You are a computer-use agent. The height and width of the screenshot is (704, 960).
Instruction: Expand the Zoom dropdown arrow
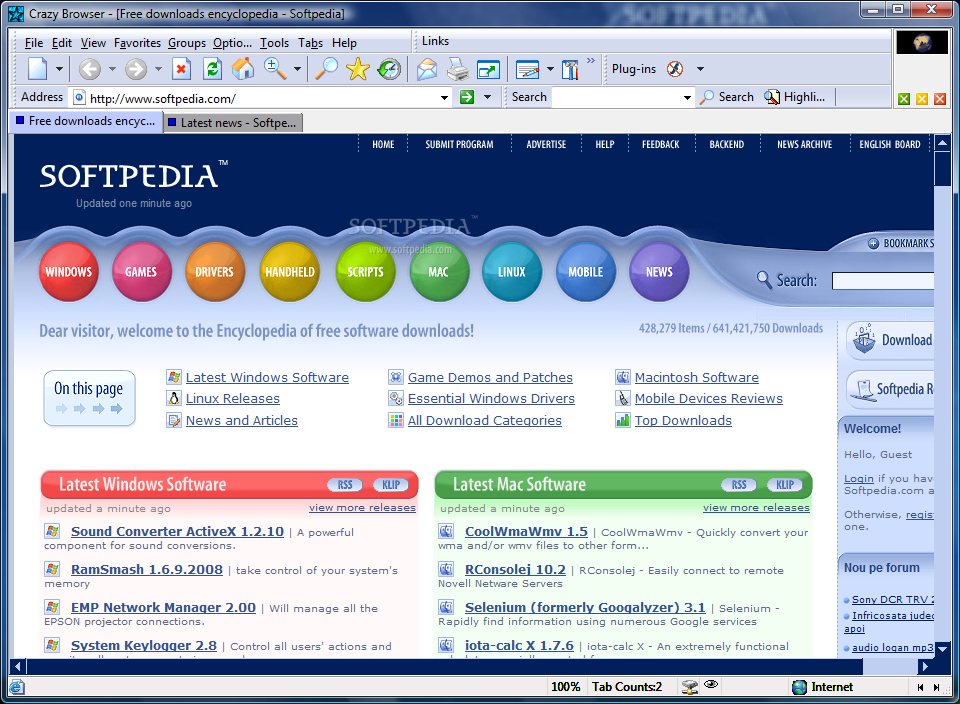[298, 69]
